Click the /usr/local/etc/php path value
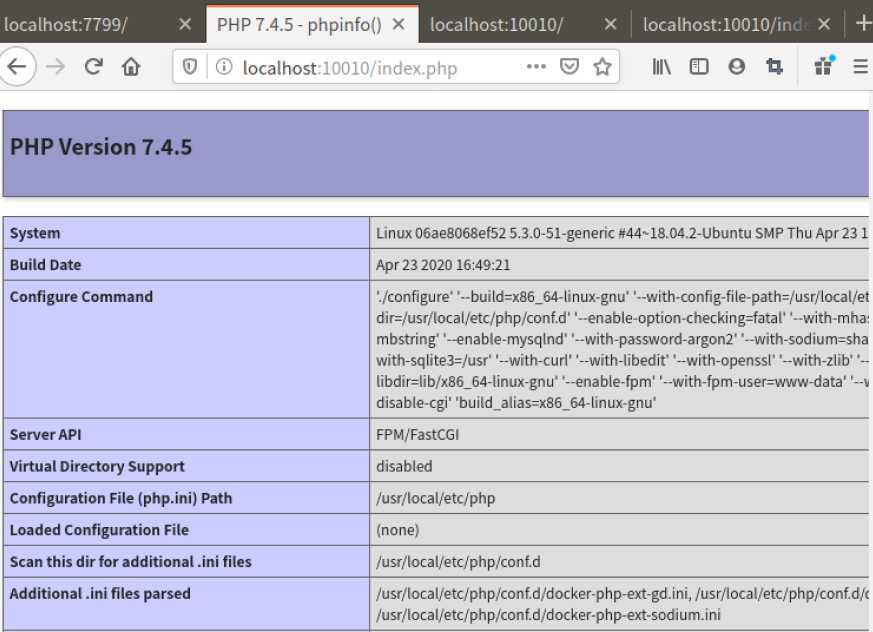 [x=435, y=498]
